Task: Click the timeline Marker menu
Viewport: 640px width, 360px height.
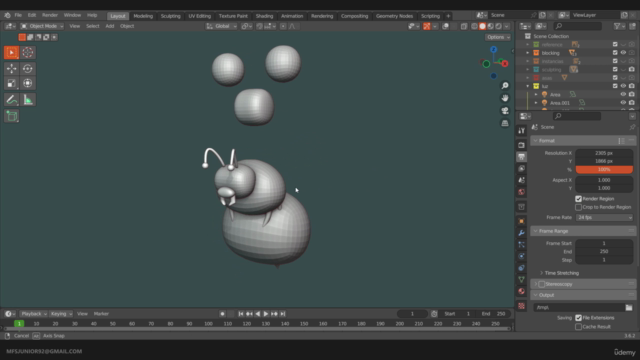Action: click(101, 314)
